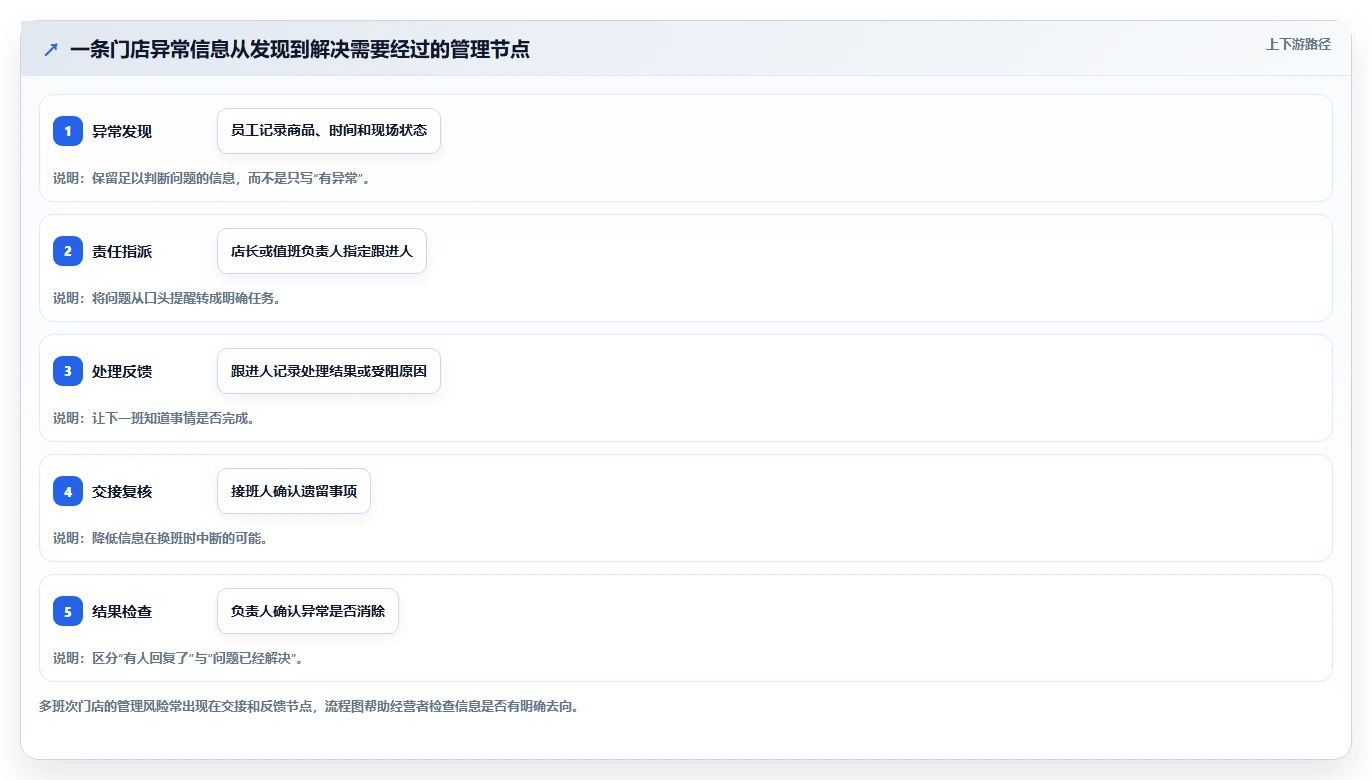Click the step 4 number badge
1372x780 pixels.
pyautogui.click(x=68, y=491)
